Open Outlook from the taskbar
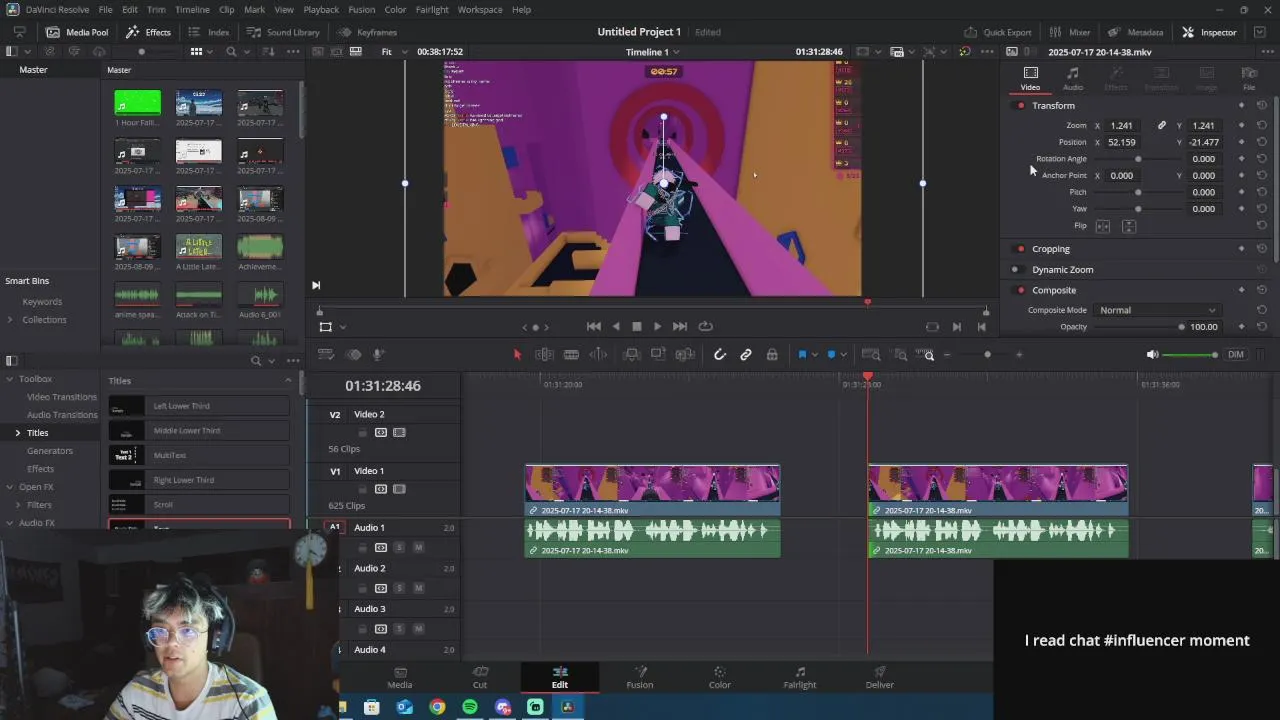The image size is (1280, 720). click(x=404, y=707)
